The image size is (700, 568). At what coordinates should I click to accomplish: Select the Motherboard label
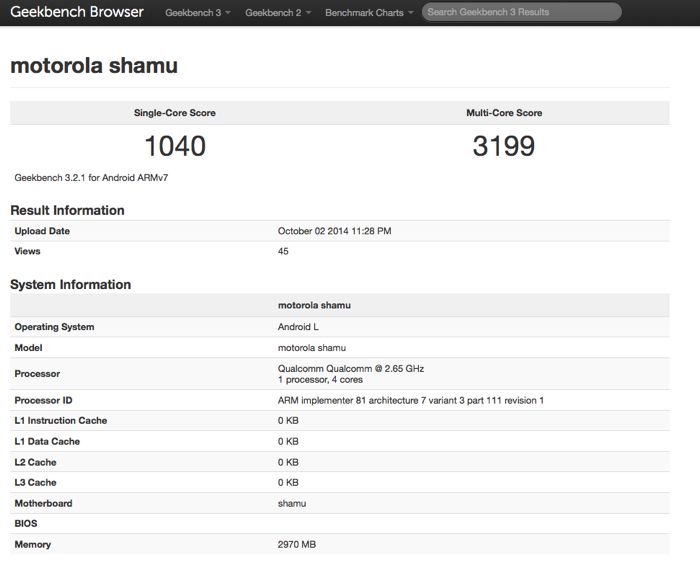(43, 503)
